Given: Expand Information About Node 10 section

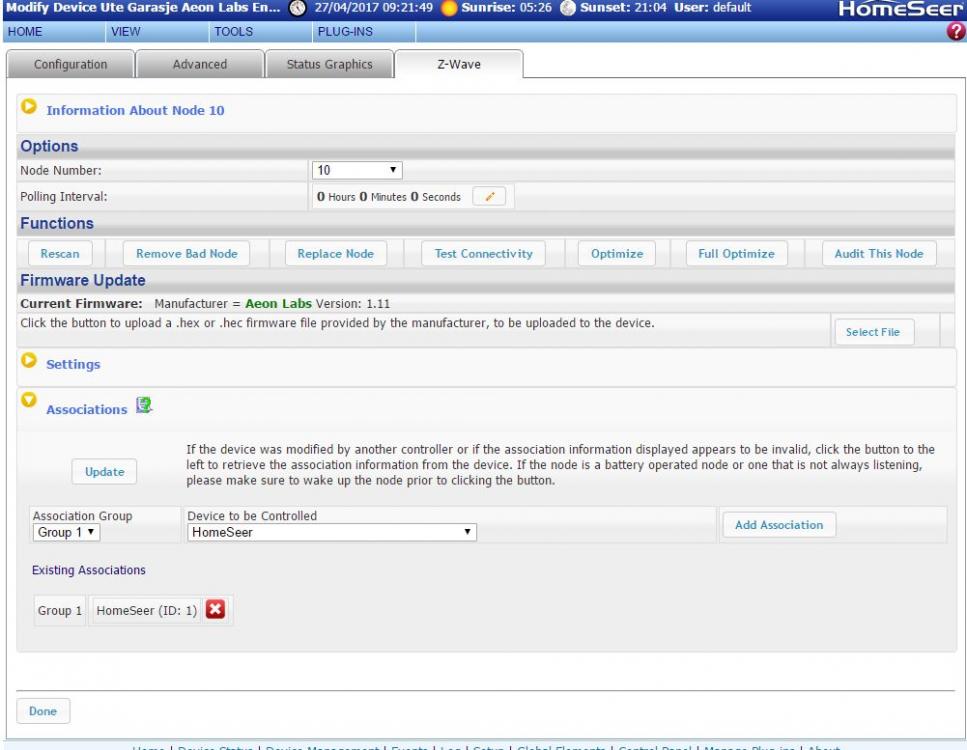Looking at the screenshot, I should pos(29,108).
